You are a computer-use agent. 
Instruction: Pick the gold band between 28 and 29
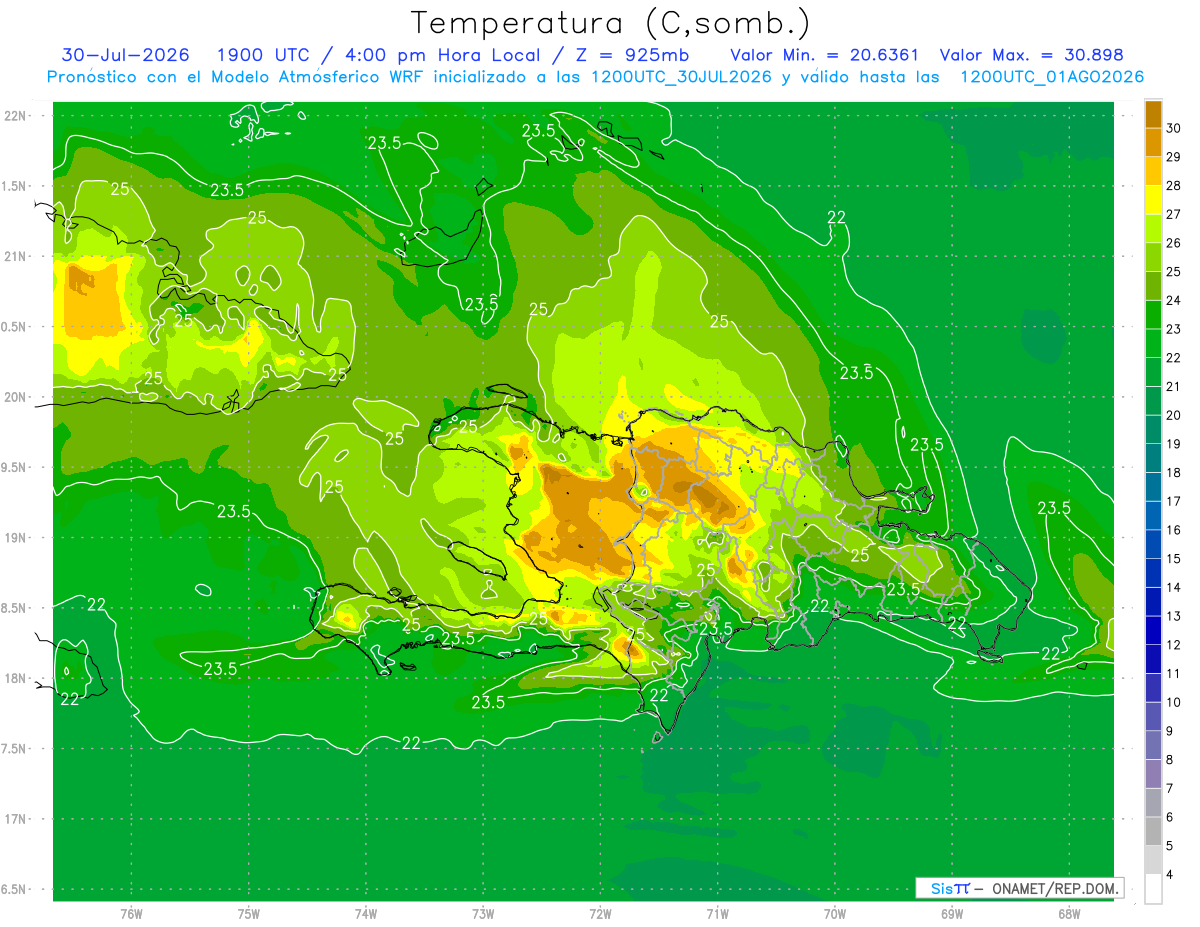click(x=1153, y=171)
